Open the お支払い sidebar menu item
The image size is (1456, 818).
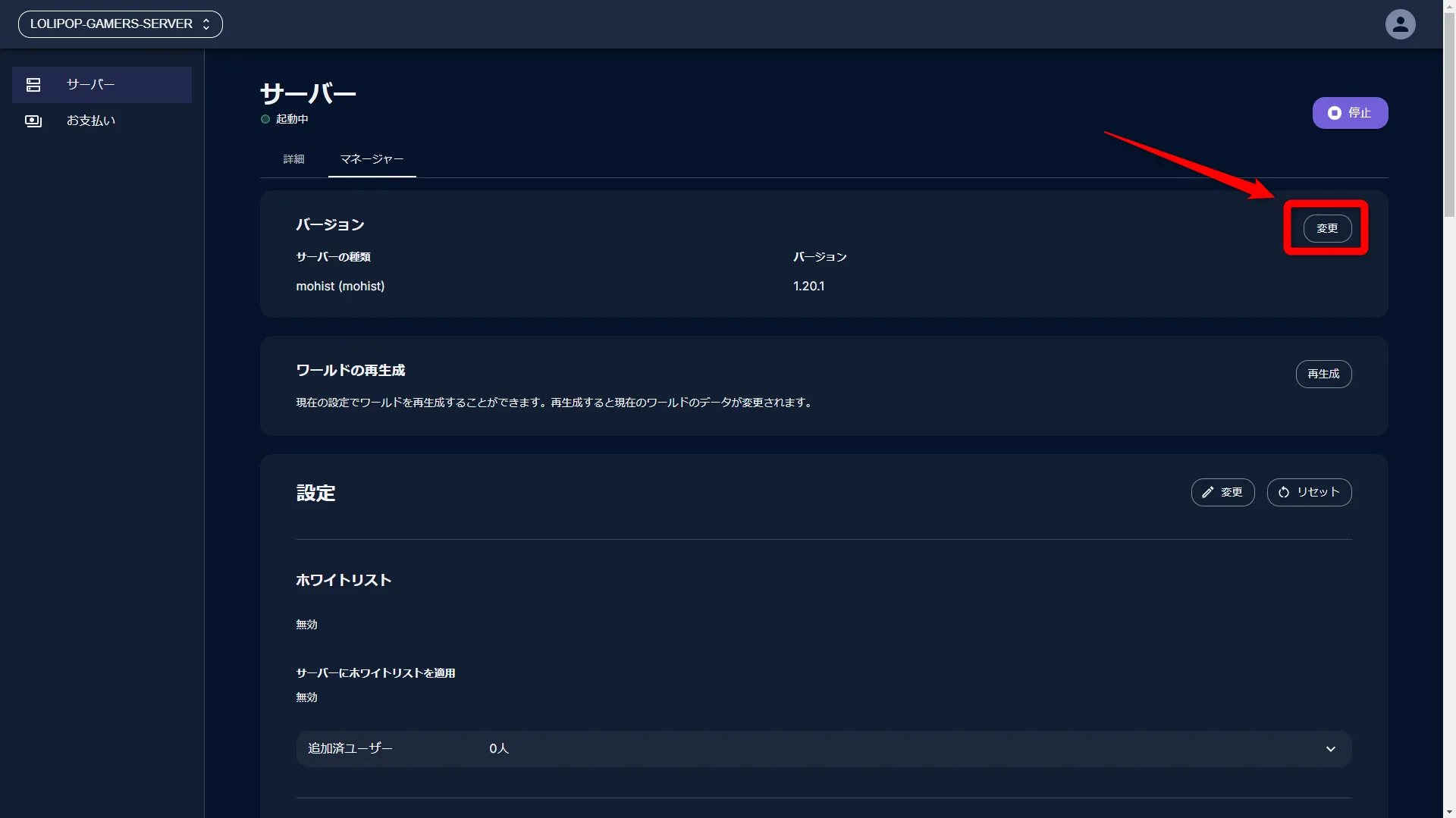[102, 121]
